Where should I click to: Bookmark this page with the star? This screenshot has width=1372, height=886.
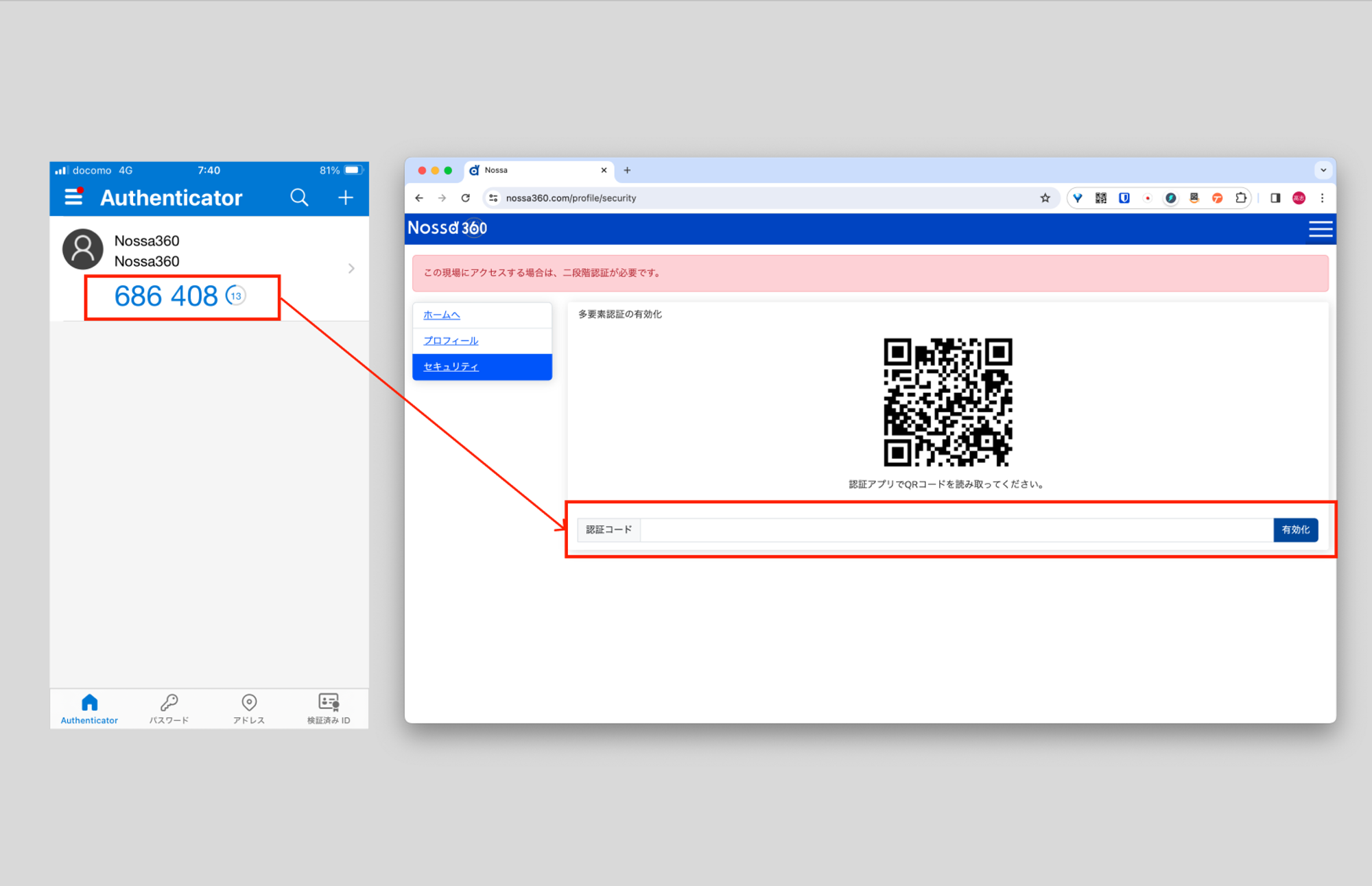(1045, 198)
